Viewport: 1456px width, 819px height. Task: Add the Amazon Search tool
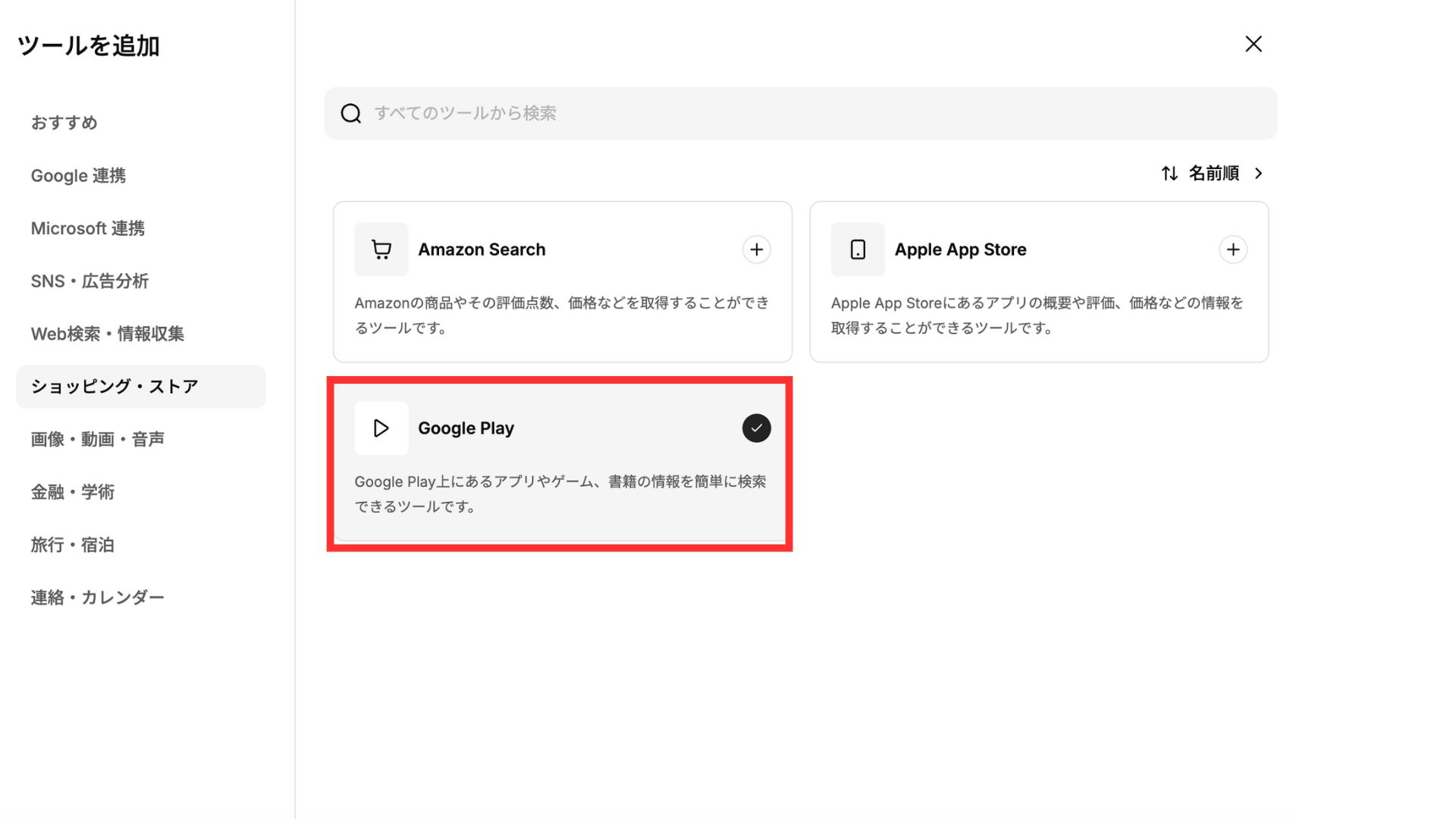pyautogui.click(x=756, y=249)
